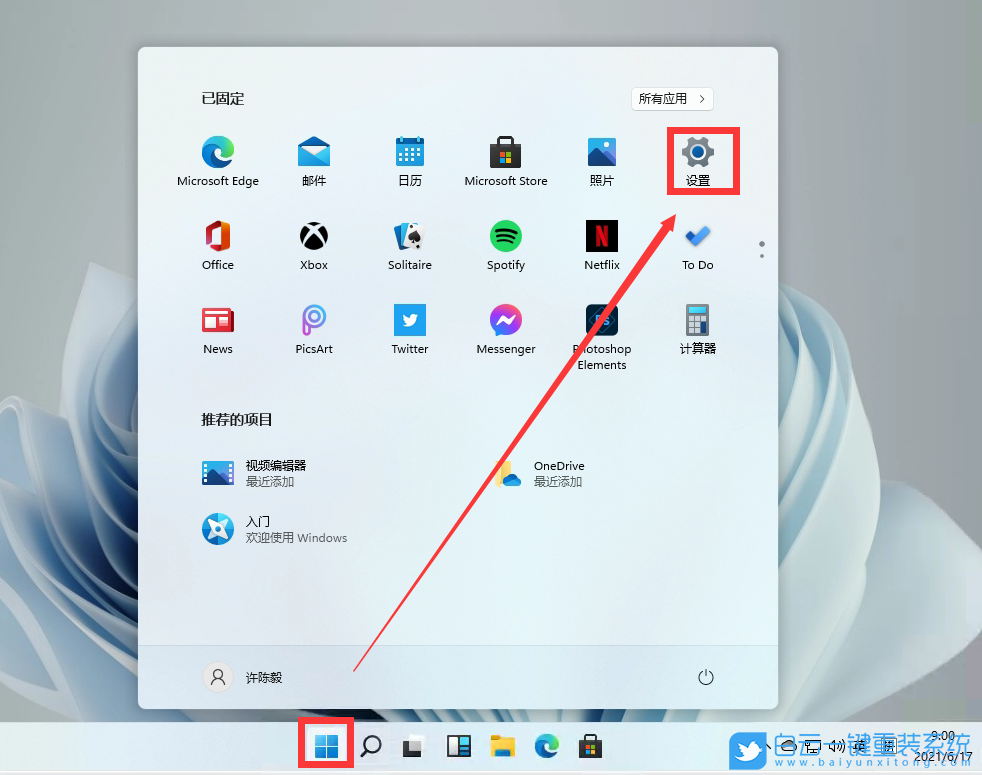Launch PicsArt from pinned apps
982x775 pixels.
313,323
